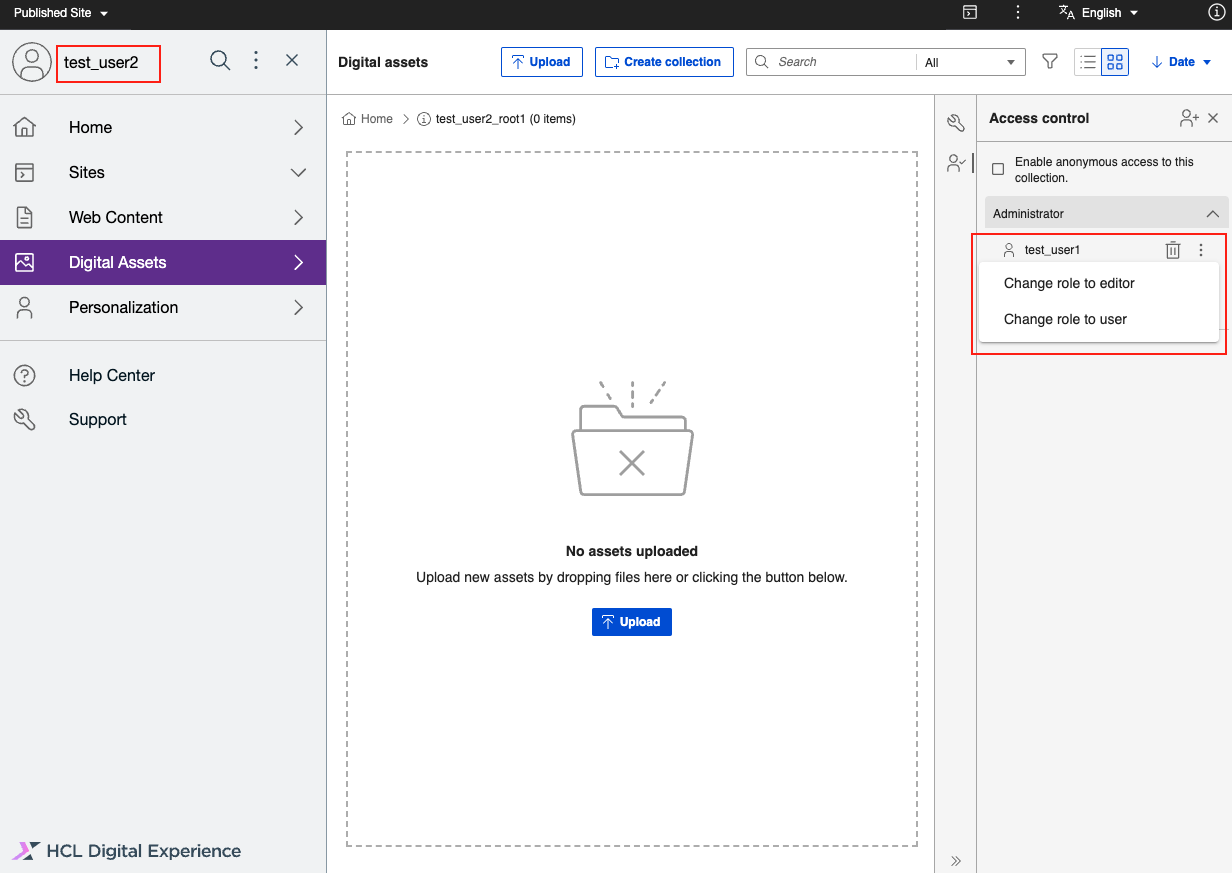Choose Change role to editor
This screenshot has height=873, width=1232.
(1069, 283)
